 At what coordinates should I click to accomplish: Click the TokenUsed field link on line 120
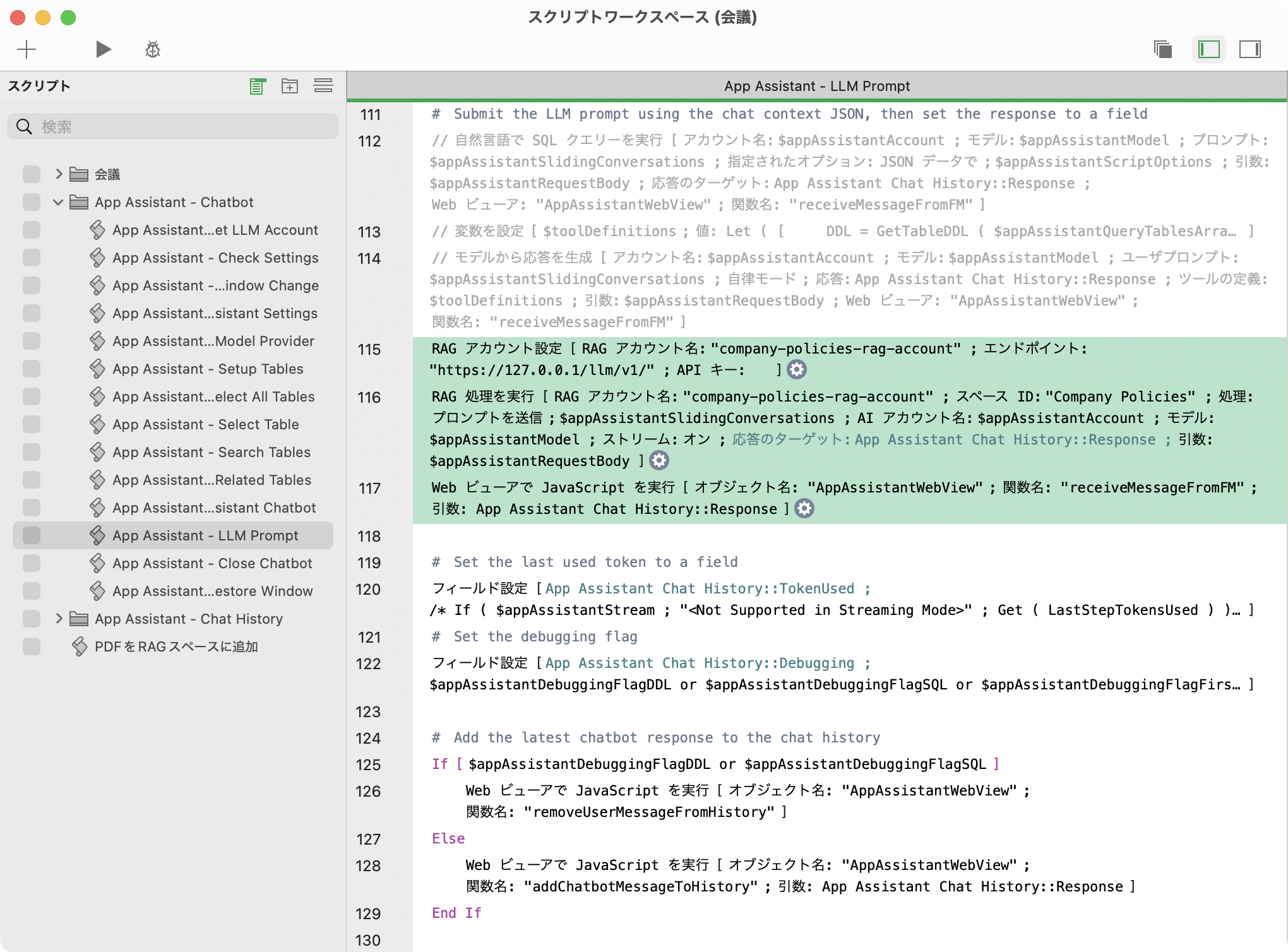(700, 589)
